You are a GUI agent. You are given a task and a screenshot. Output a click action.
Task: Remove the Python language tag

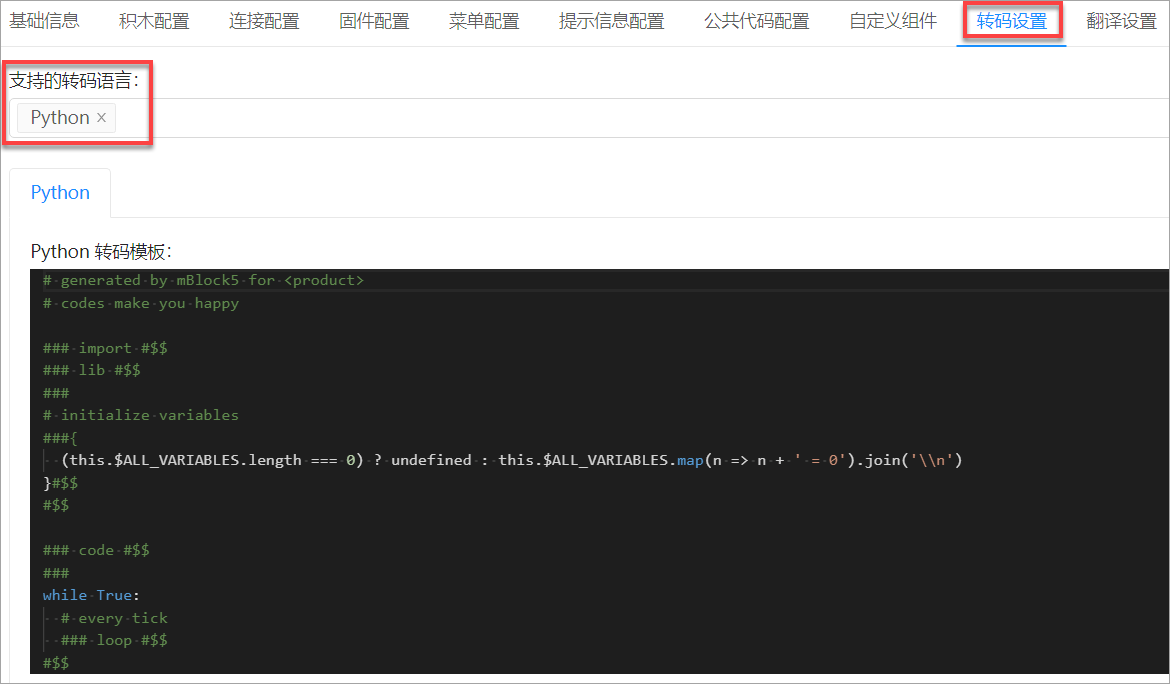[101, 118]
